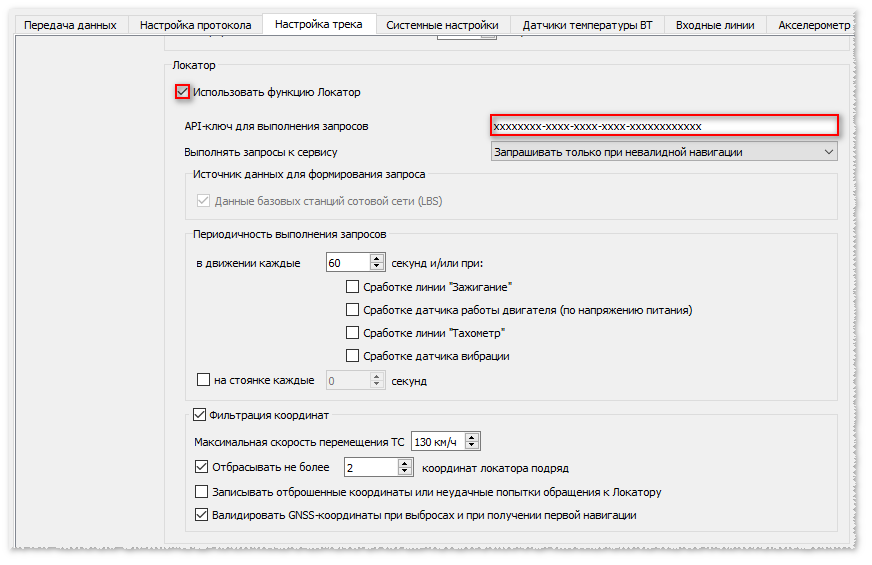Image resolution: width=872 pixels, height=565 pixels.
Task: Click the API-ключ input field
Action: click(x=663, y=126)
